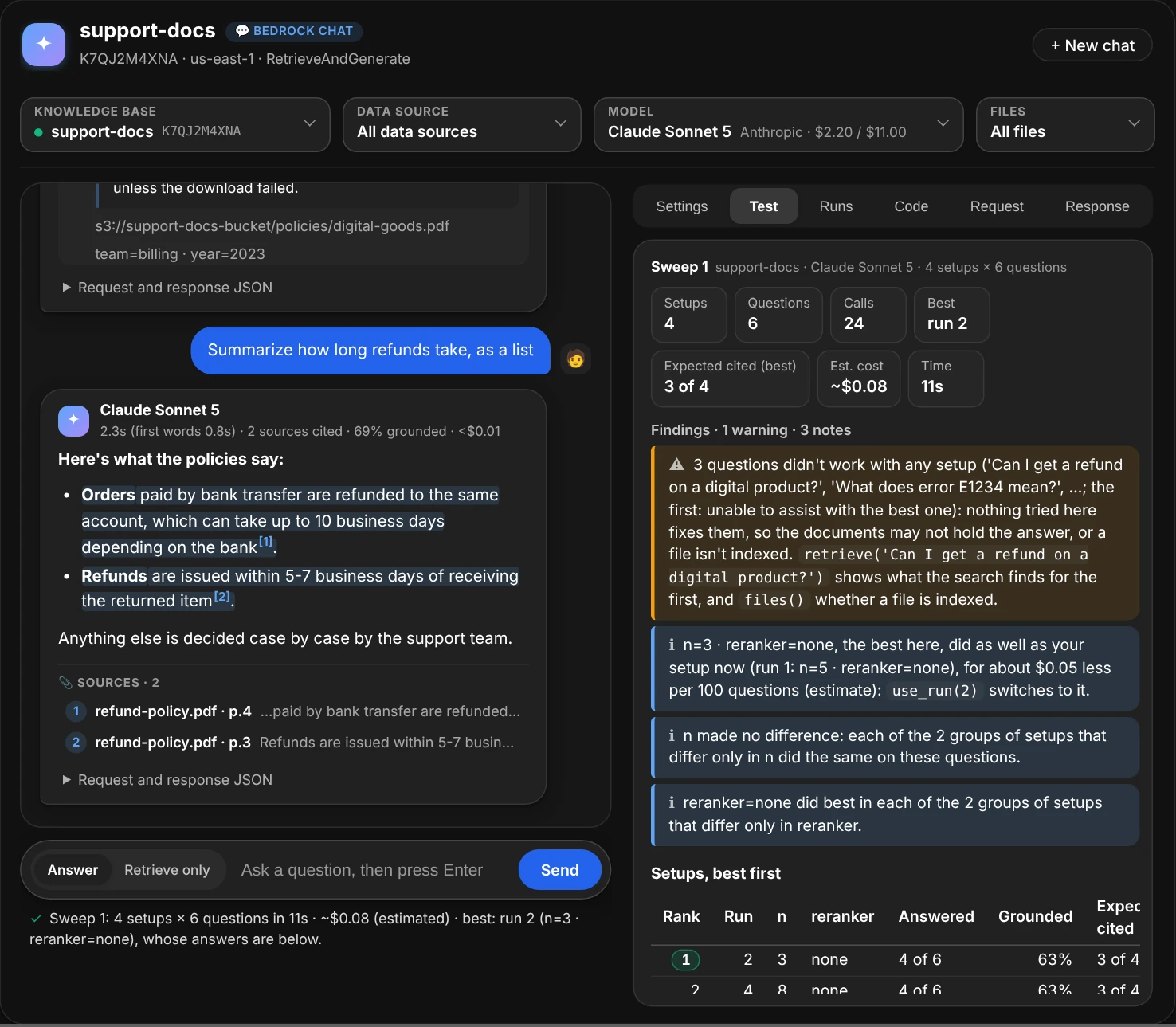Click source badge 1 for refund-policy.pdf p.4
The image size is (1176, 1027).
(76, 711)
